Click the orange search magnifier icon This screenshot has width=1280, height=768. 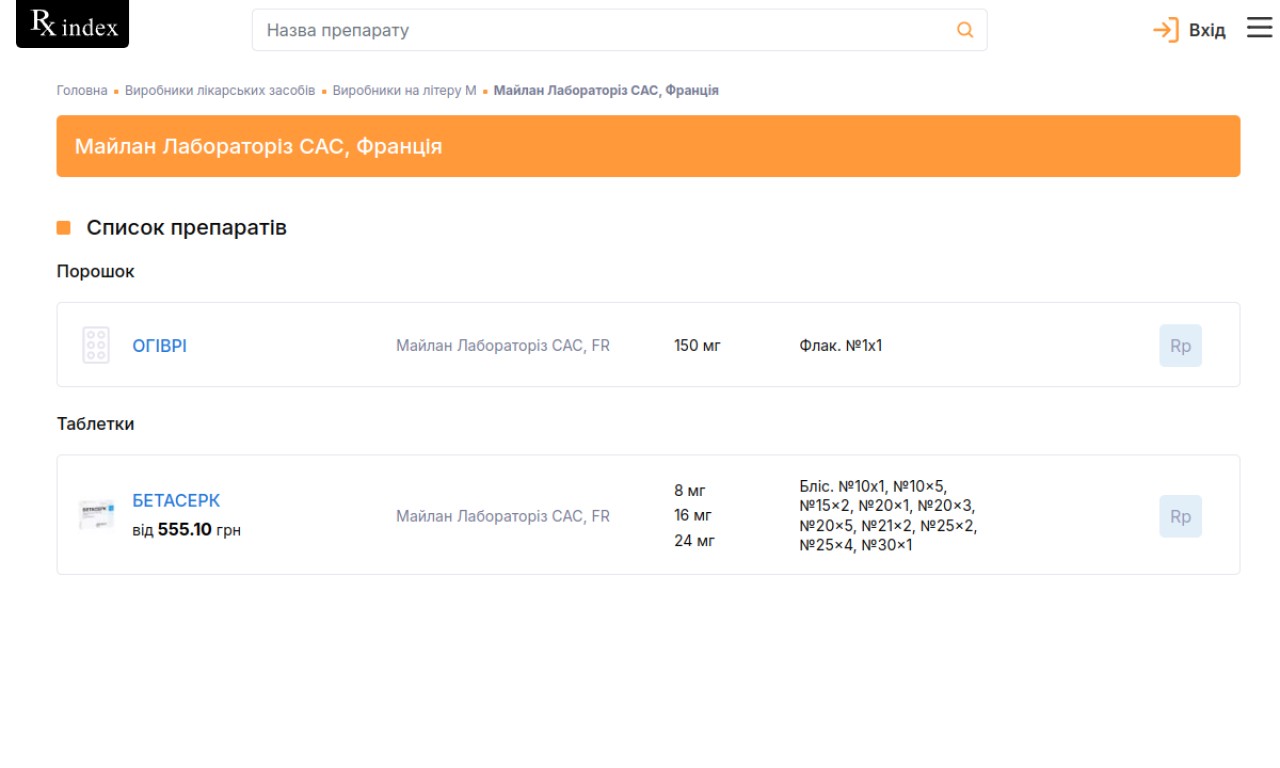(965, 30)
